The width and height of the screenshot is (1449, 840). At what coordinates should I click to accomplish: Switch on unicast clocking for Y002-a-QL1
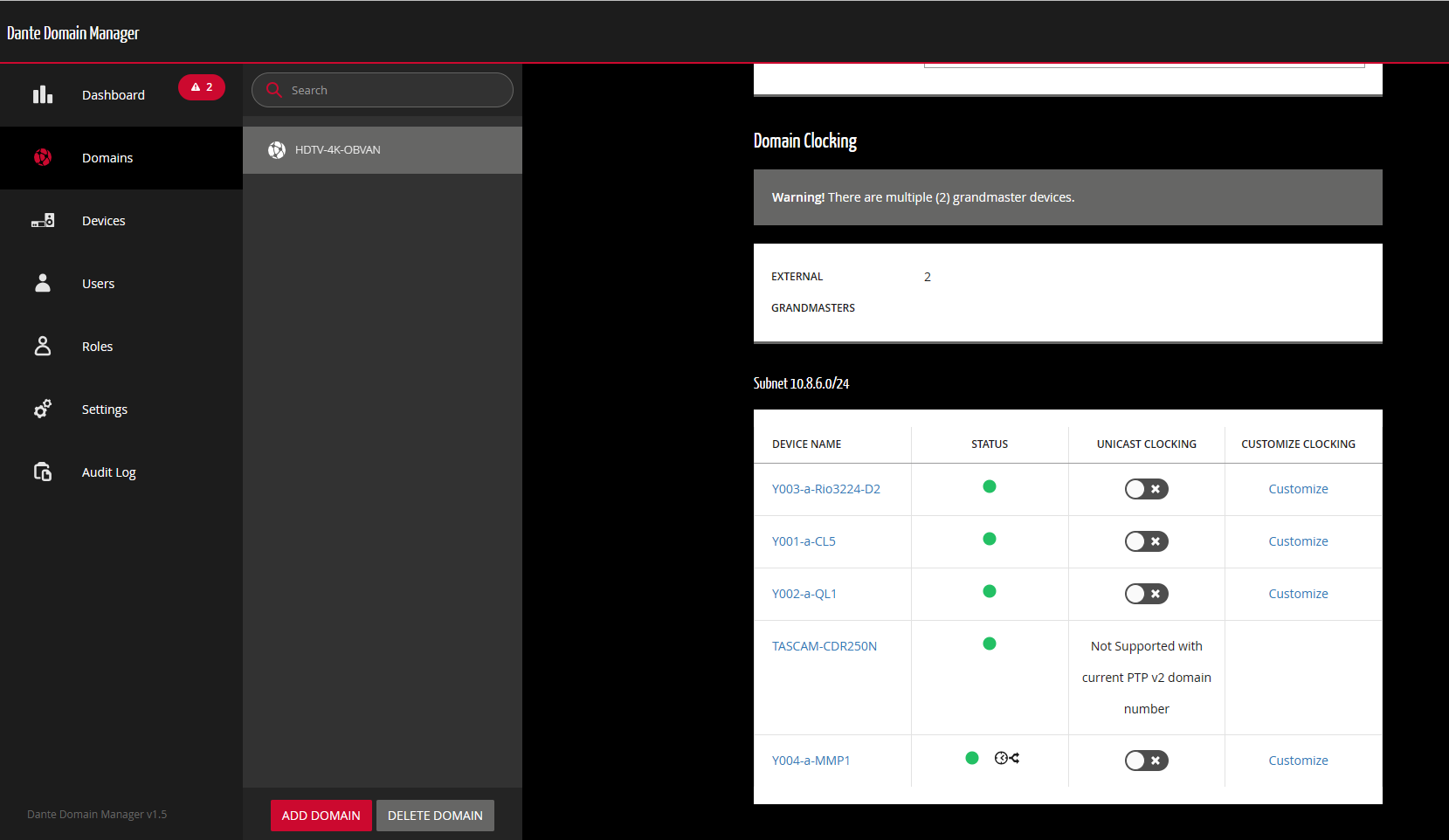[x=1146, y=594]
